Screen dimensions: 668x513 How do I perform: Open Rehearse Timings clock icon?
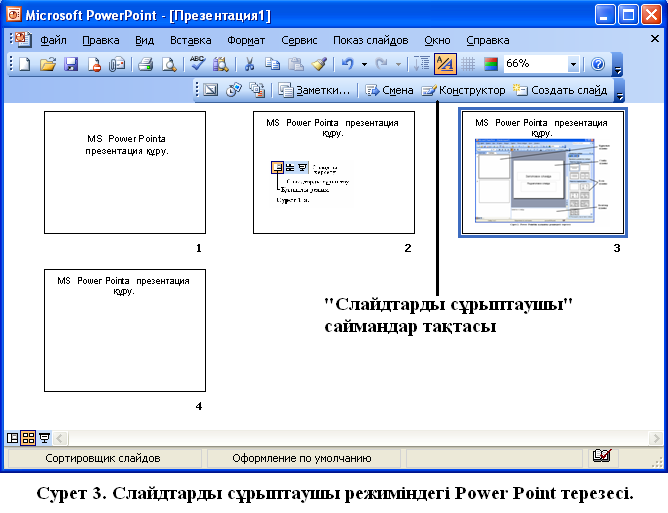(x=233, y=90)
